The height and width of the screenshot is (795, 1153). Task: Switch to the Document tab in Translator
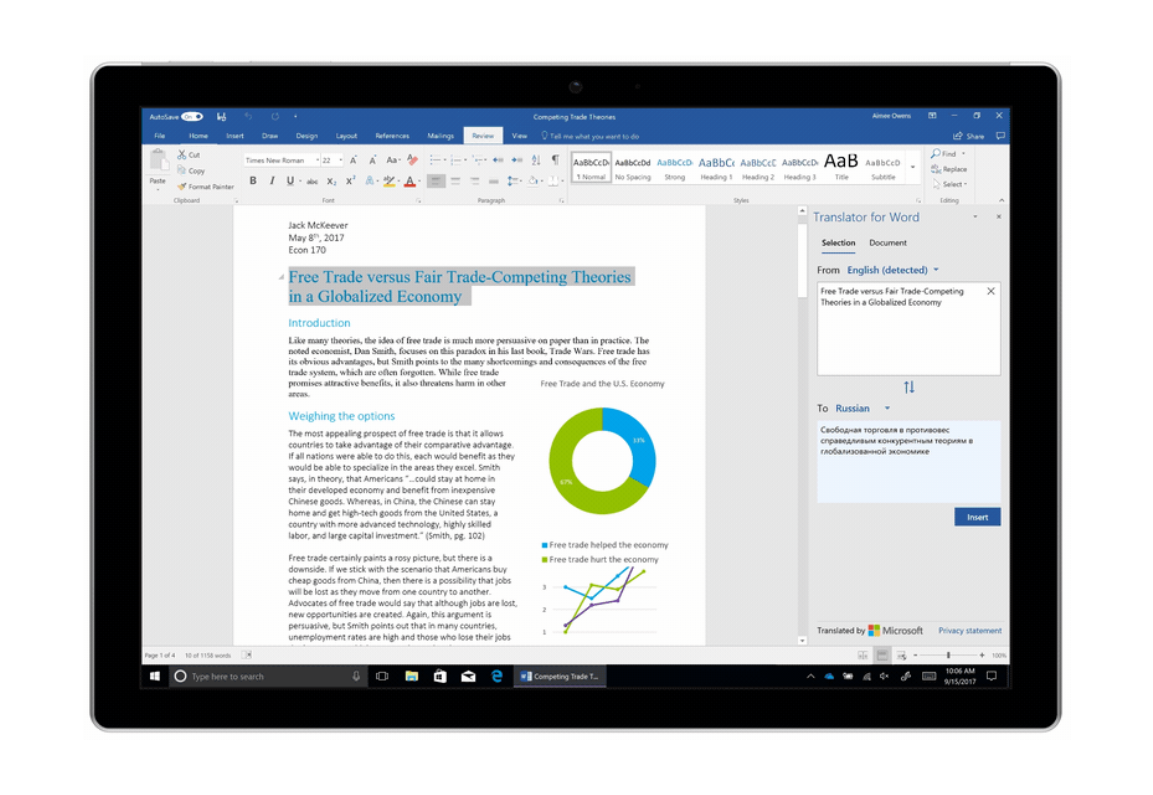pyautogui.click(x=887, y=243)
